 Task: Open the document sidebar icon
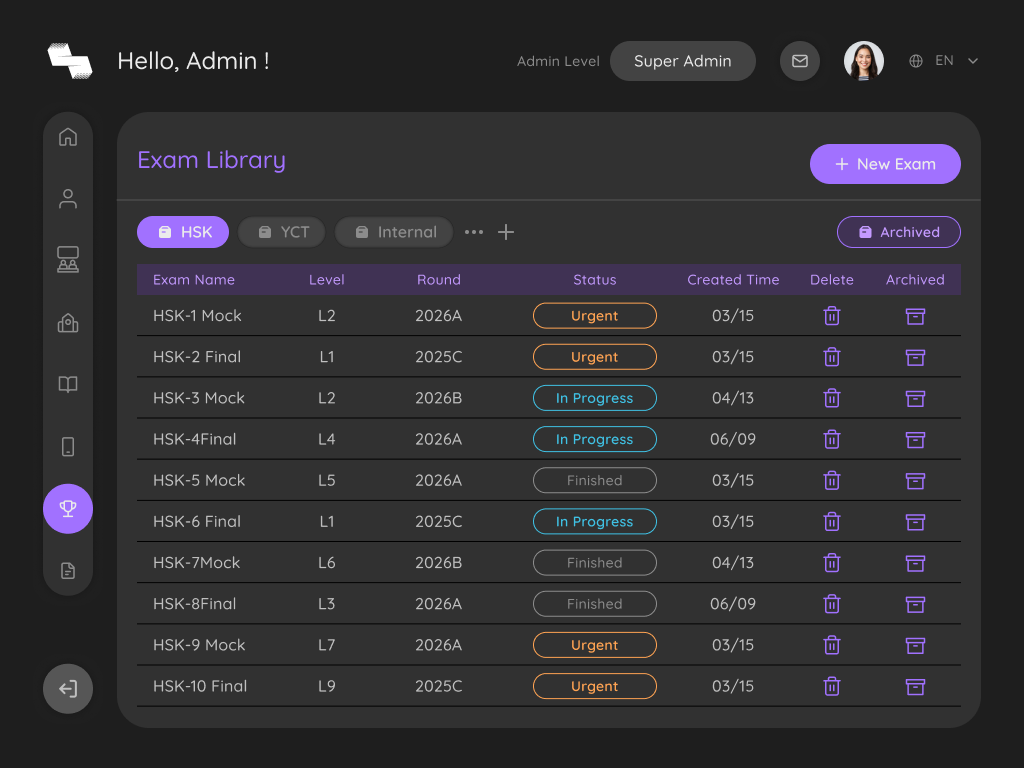(x=68, y=571)
